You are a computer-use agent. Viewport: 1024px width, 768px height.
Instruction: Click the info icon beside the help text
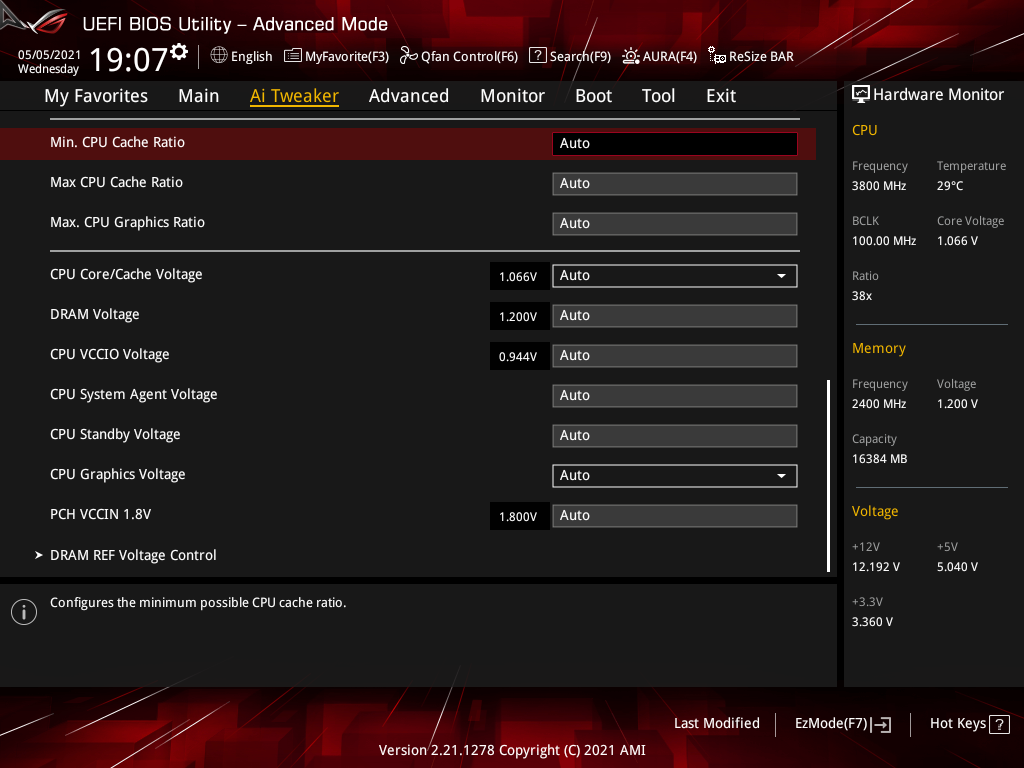pyautogui.click(x=24, y=612)
